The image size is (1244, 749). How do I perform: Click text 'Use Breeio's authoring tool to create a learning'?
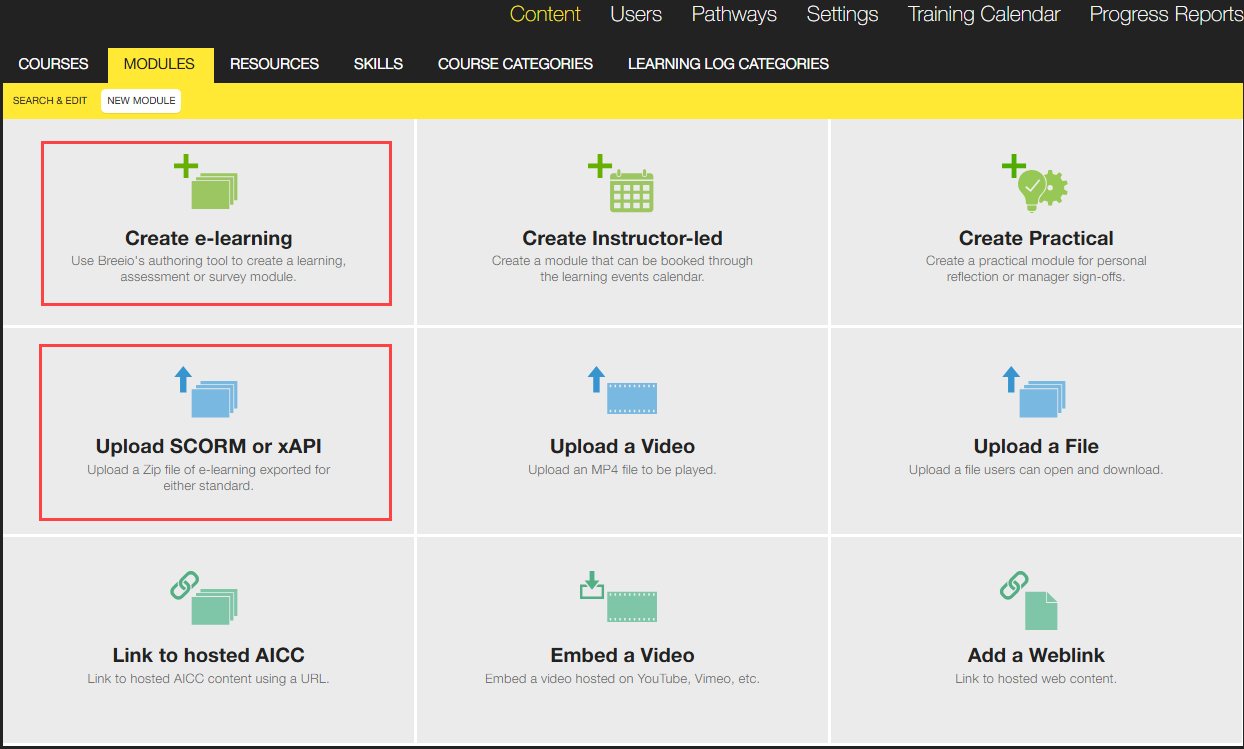tap(209, 261)
